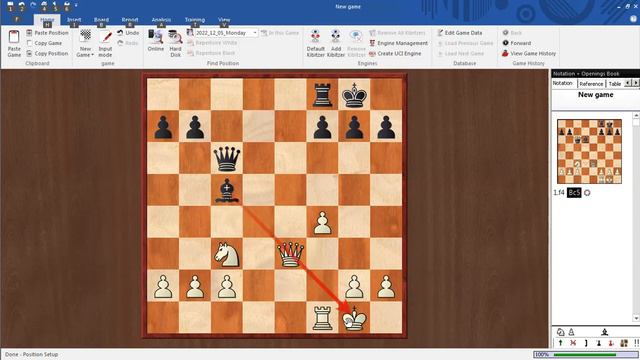Click the redo arrow in the quick access toolbar
Image resolution: width=640 pixels, height=360 pixels.
(x=33, y=5)
